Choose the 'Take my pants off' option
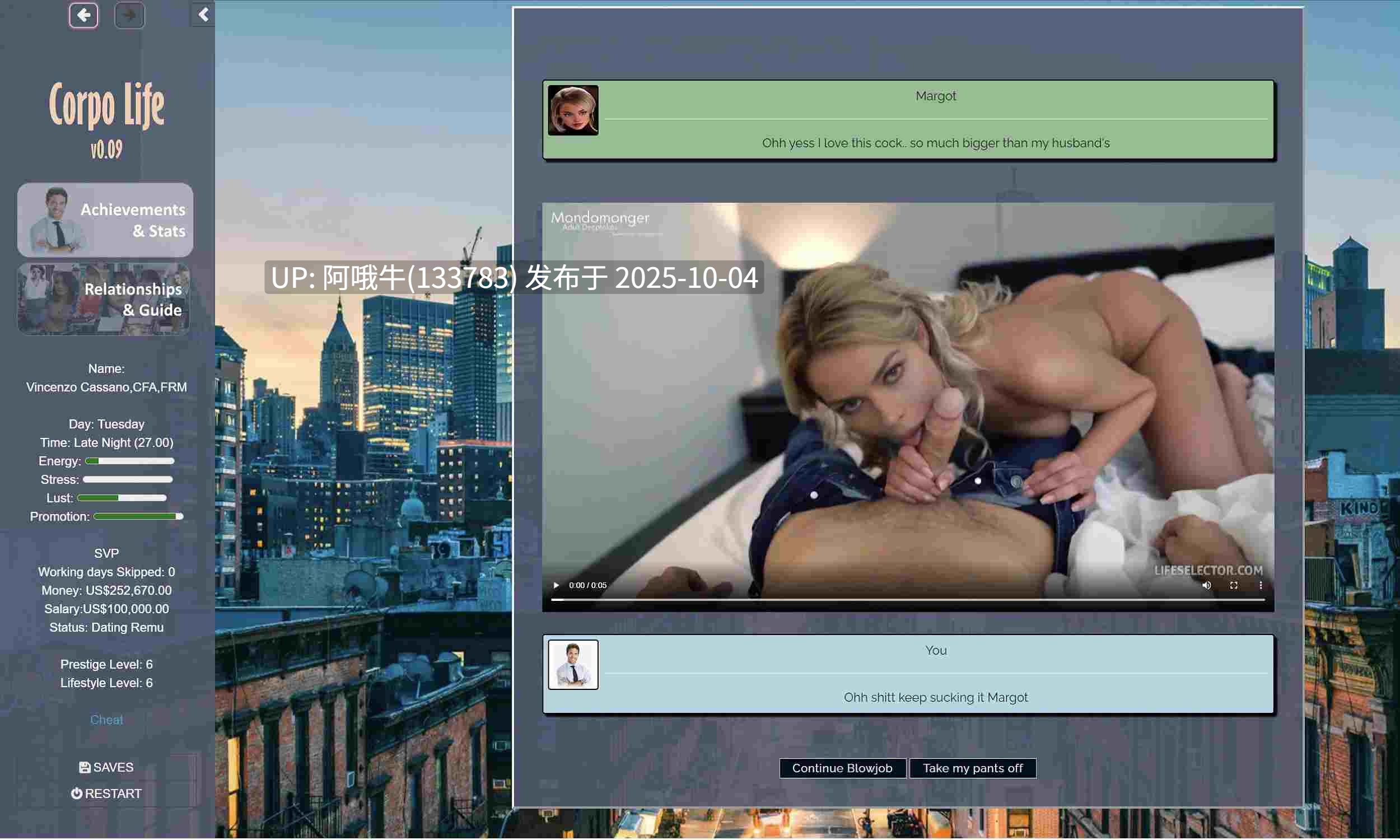Viewport: 1400px width, 840px height. point(973,768)
